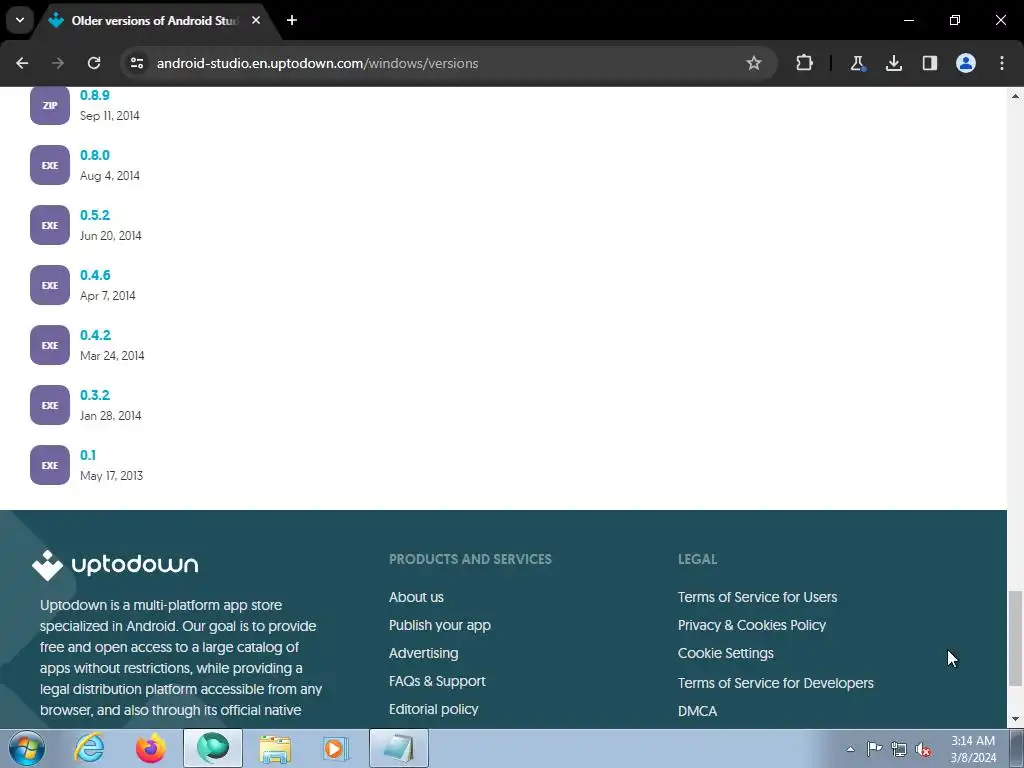This screenshot has width=1024, height=768.
Task: Close the Older versions of Android Studio tab
Action: point(256,20)
